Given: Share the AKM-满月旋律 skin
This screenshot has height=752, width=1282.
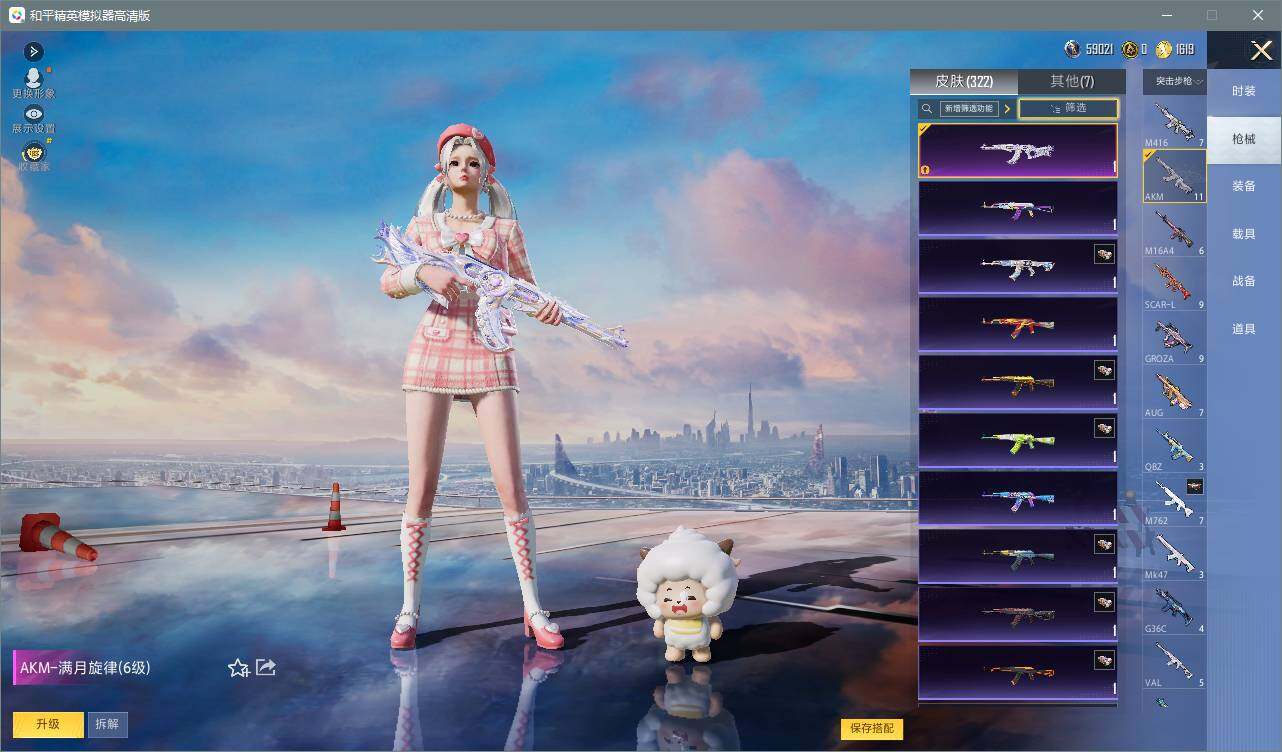Looking at the screenshot, I should click(265, 667).
